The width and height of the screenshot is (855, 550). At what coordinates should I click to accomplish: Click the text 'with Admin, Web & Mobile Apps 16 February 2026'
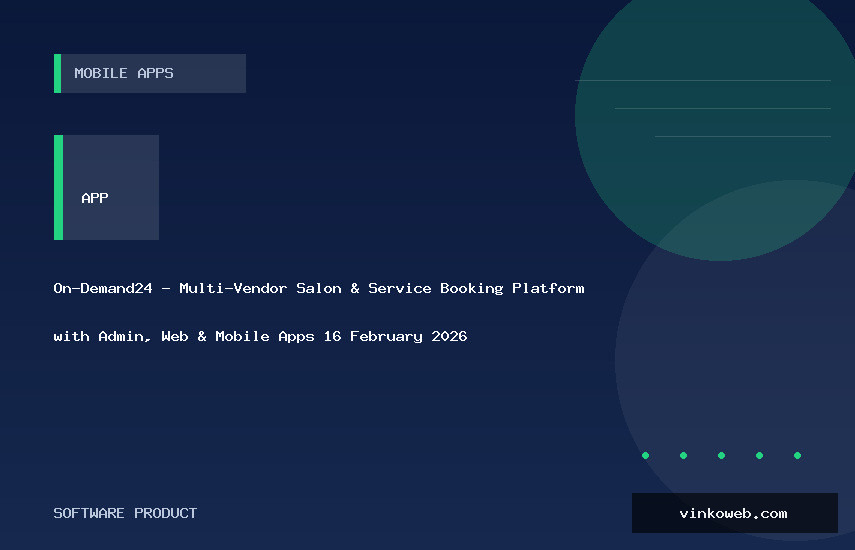tap(260, 336)
